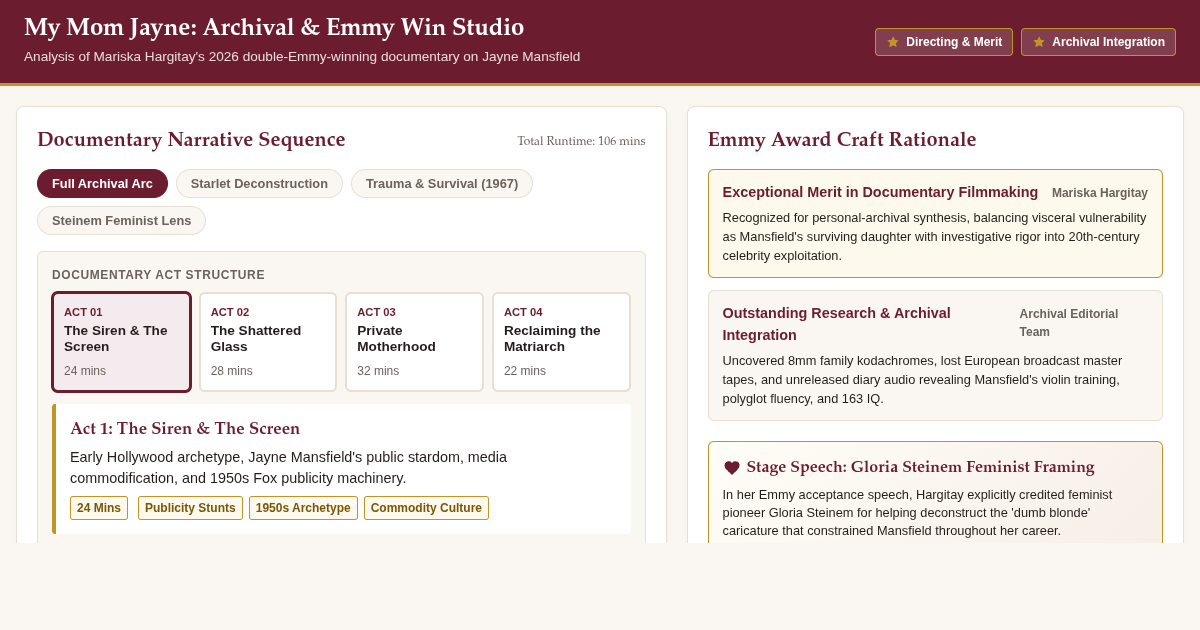The height and width of the screenshot is (630, 1200).
Task: Click the Mariska Hargitay recipient label
Action: coord(1100,193)
